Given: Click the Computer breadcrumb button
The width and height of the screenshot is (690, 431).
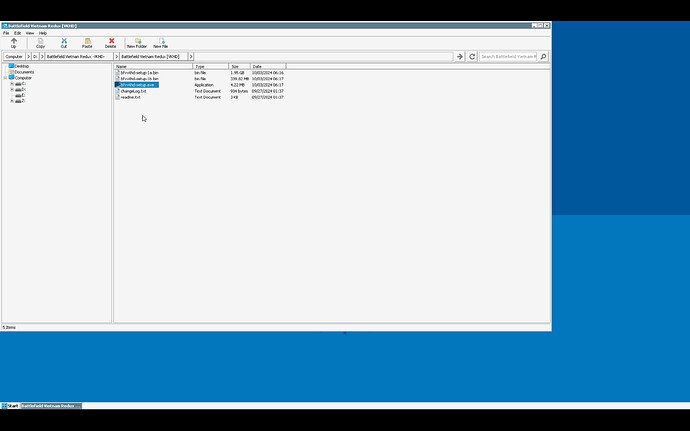Looking at the screenshot, I should point(14,57).
